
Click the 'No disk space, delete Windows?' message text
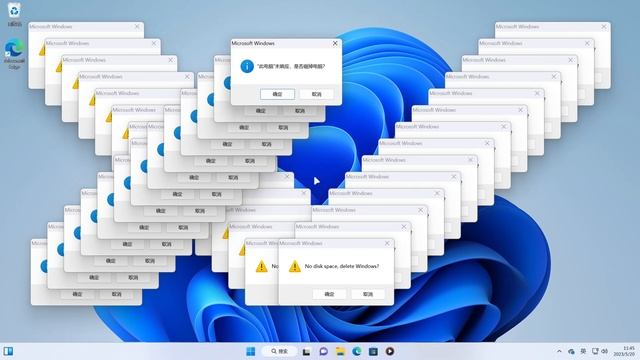click(x=342, y=266)
